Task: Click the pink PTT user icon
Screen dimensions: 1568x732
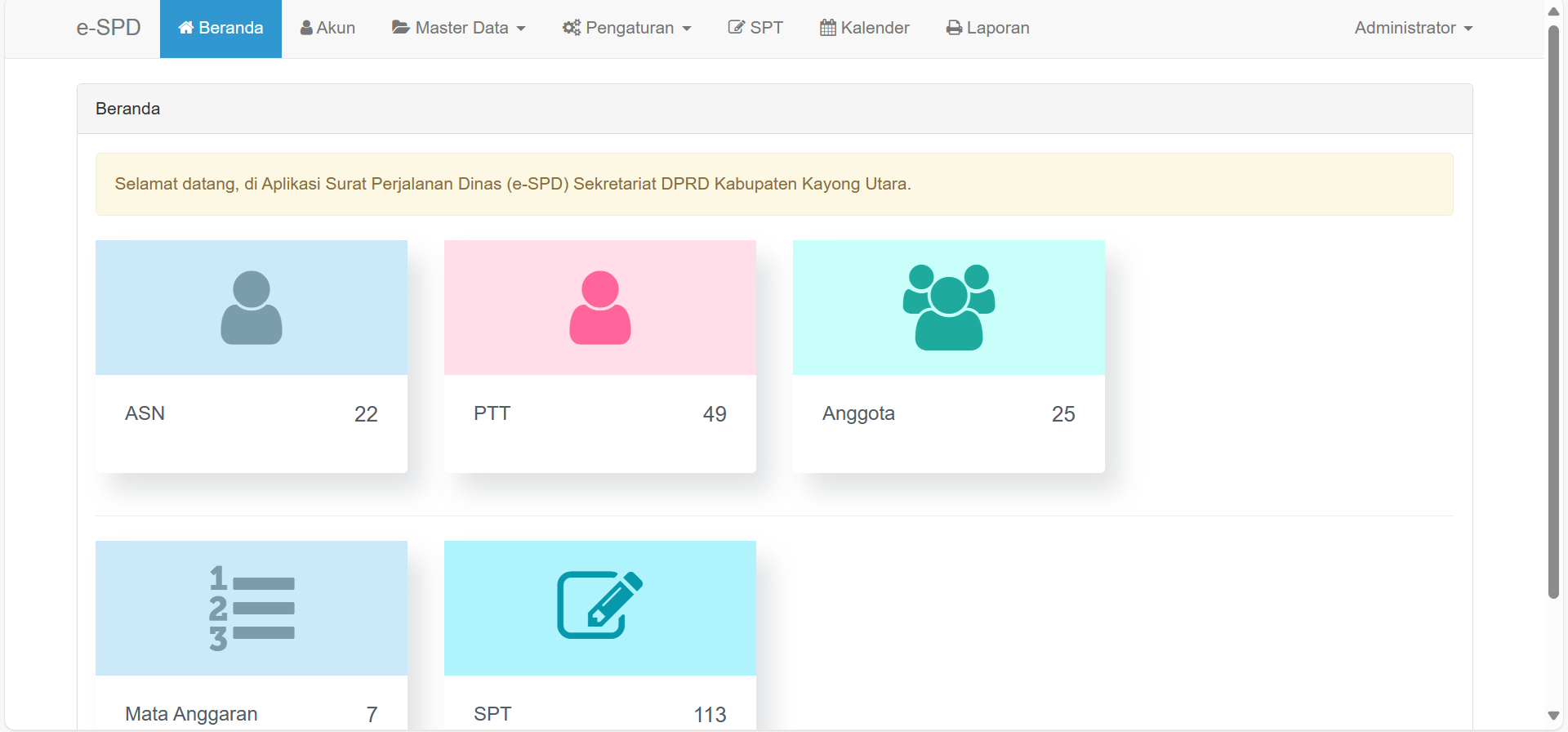Action: click(600, 307)
